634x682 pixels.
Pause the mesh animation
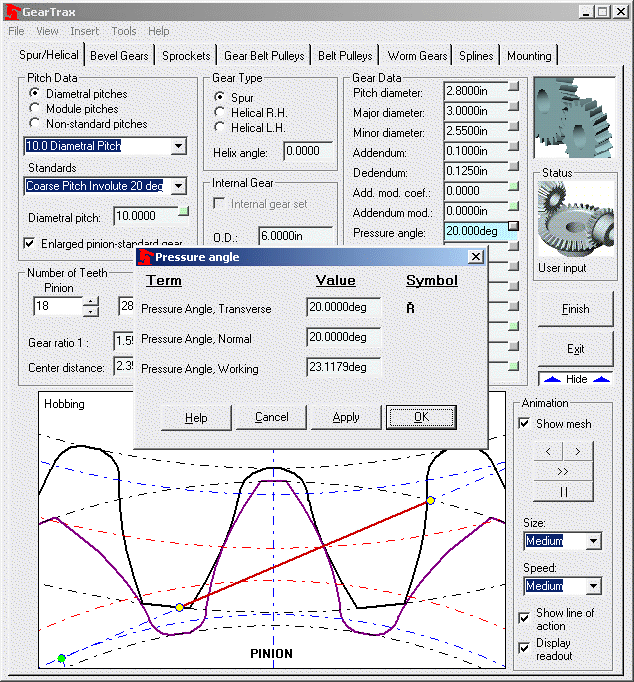563,491
